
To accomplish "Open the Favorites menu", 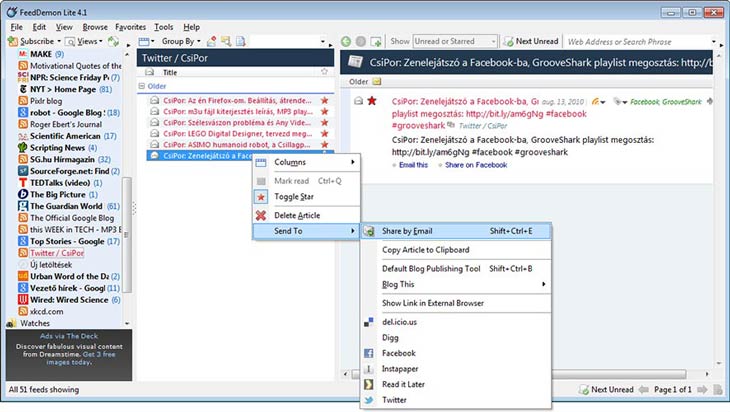I will pos(129,26).
